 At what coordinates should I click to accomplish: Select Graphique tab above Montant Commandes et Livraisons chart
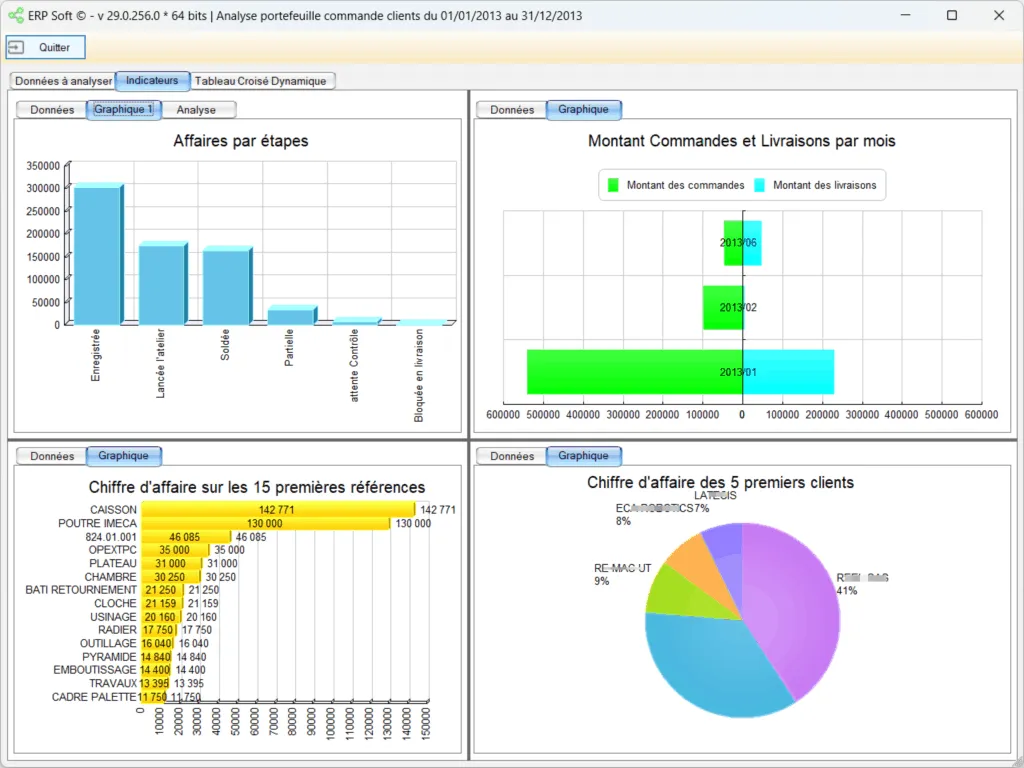583,110
